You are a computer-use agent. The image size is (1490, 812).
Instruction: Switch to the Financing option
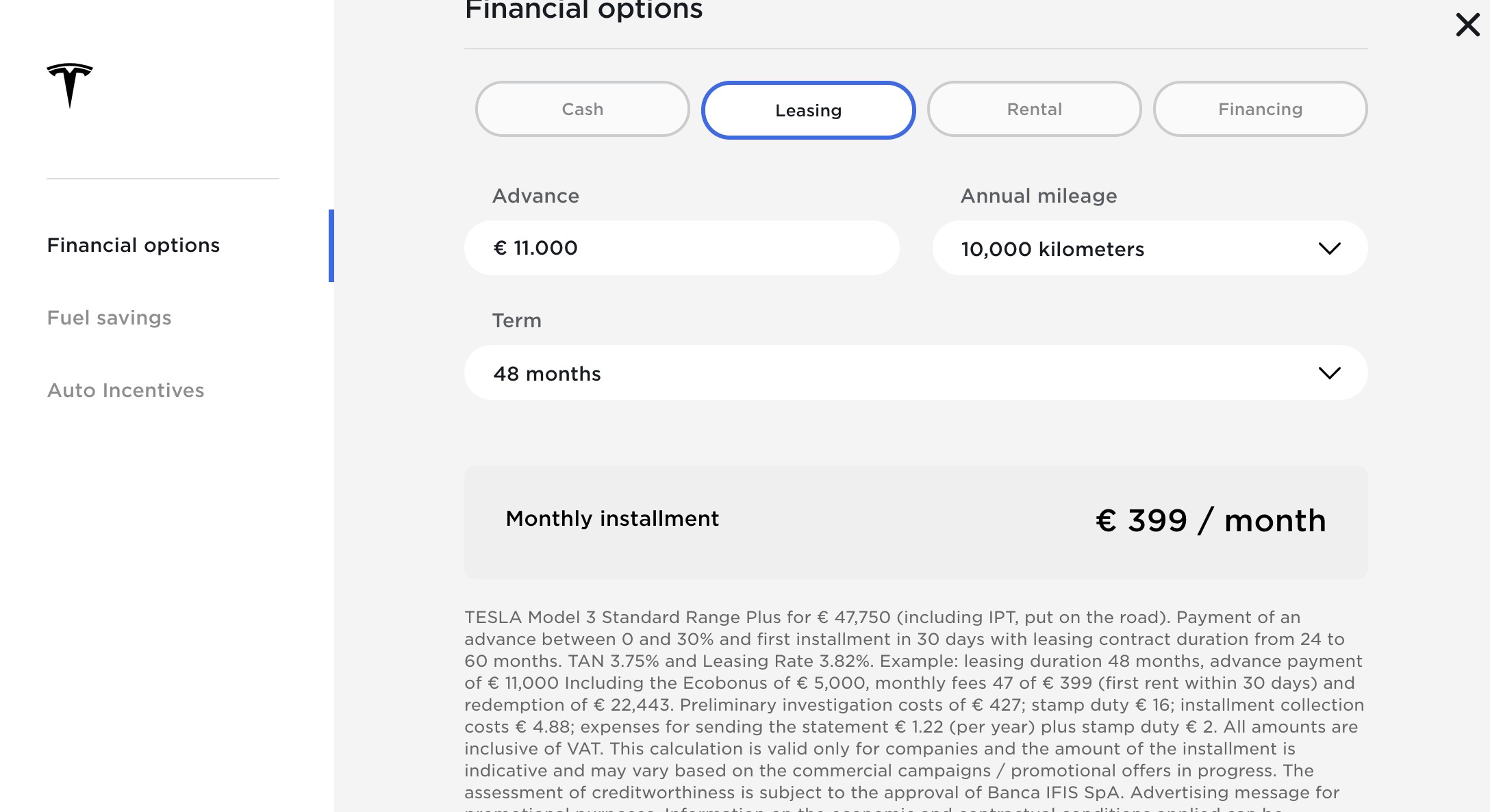pyautogui.click(x=1261, y=110)
